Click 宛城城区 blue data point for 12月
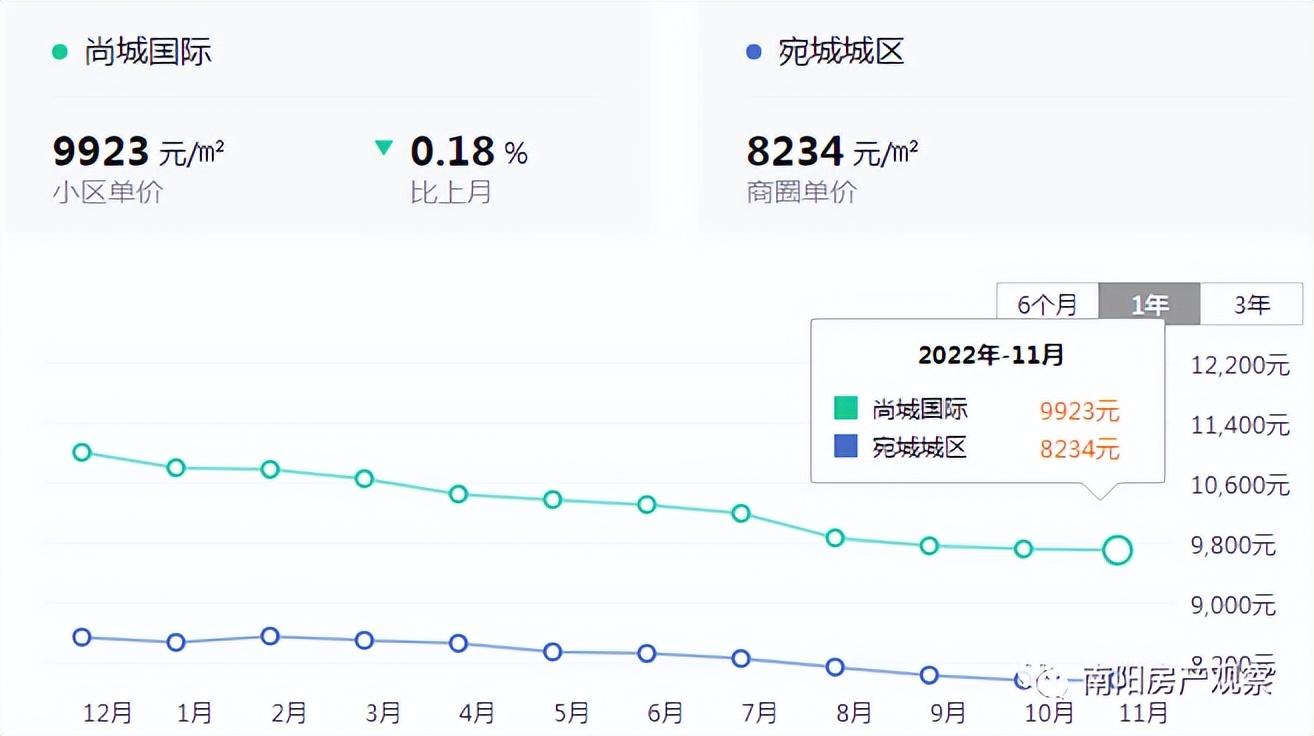This screenshot has height=736, width=1314. pos(82,637)
